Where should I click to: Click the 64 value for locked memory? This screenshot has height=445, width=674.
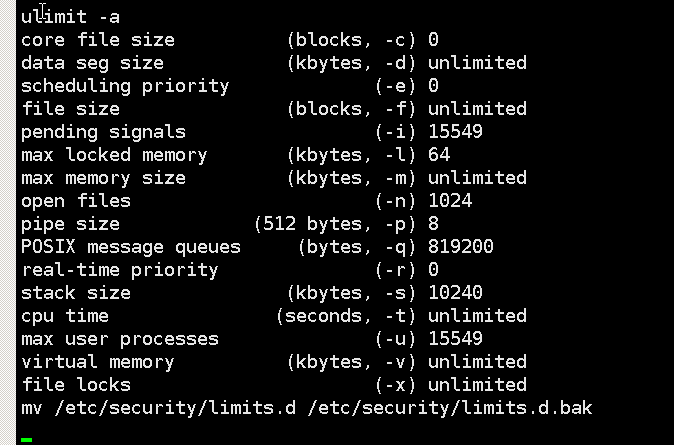click(439, 155)
